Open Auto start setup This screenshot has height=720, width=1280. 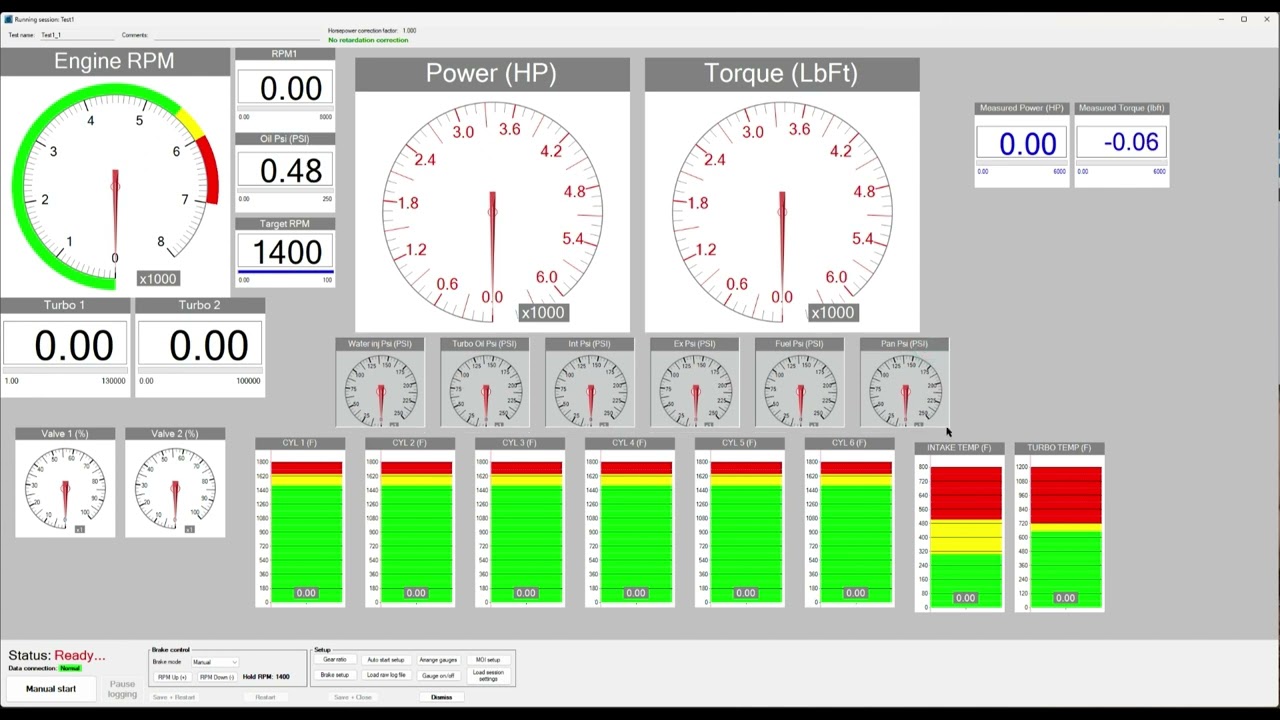point(386,660)
